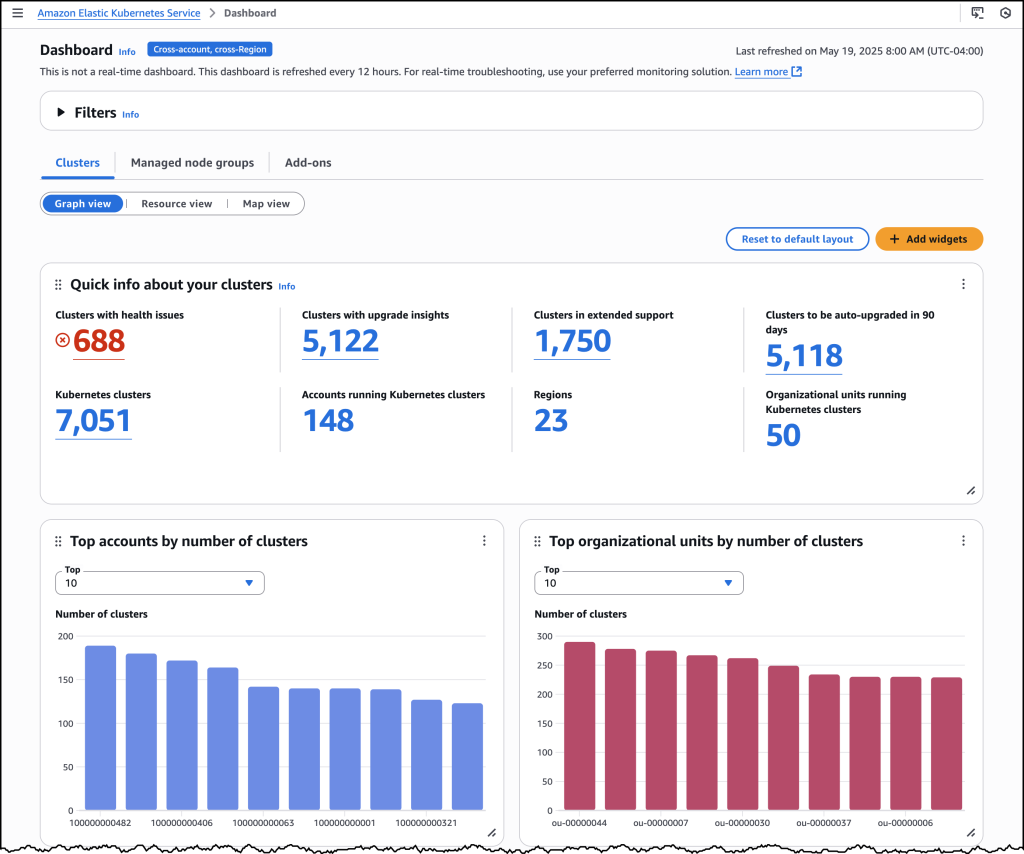
Task: Expand the Filters section
Action: 63,112
